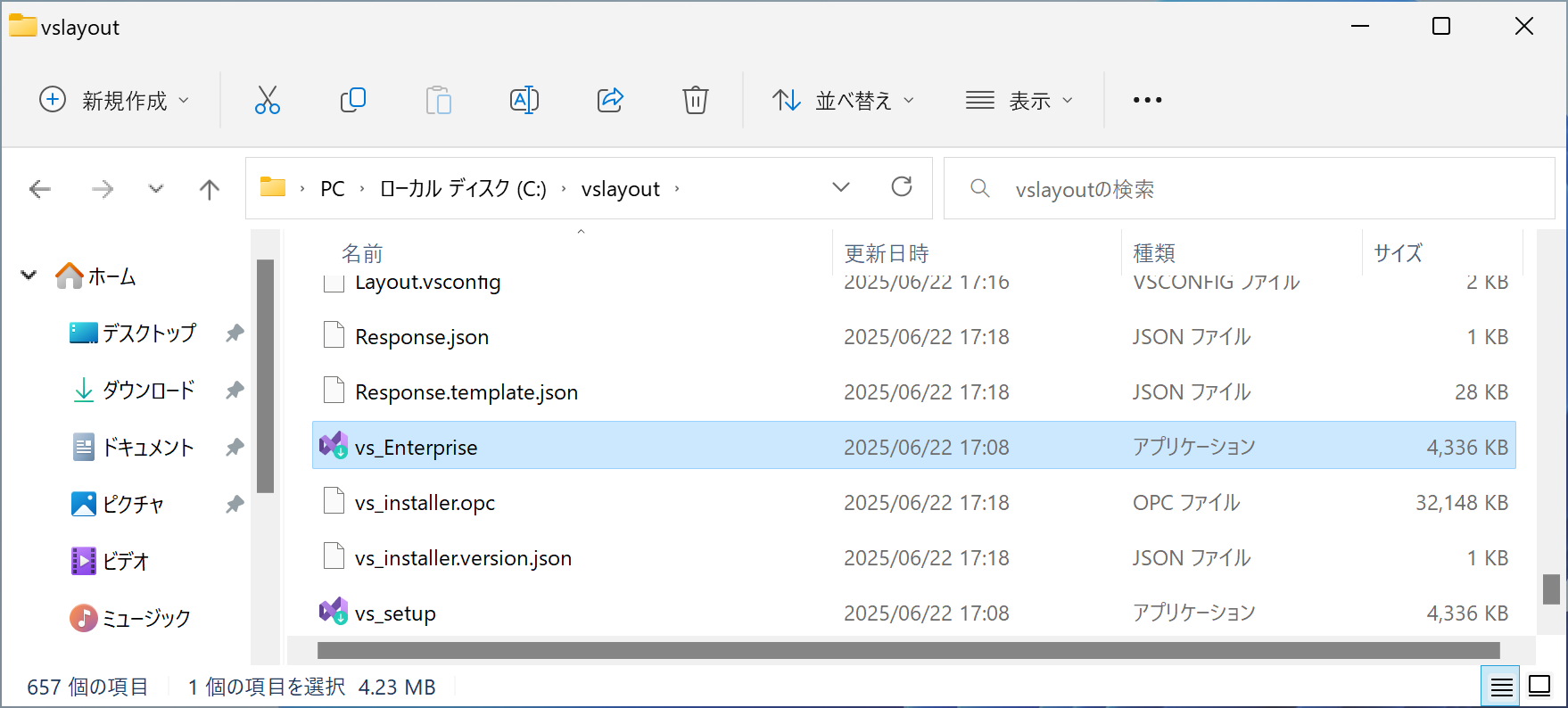Select vs_installer.opc file name
This screenshot has height=708, width=1568.
point(425,503)
